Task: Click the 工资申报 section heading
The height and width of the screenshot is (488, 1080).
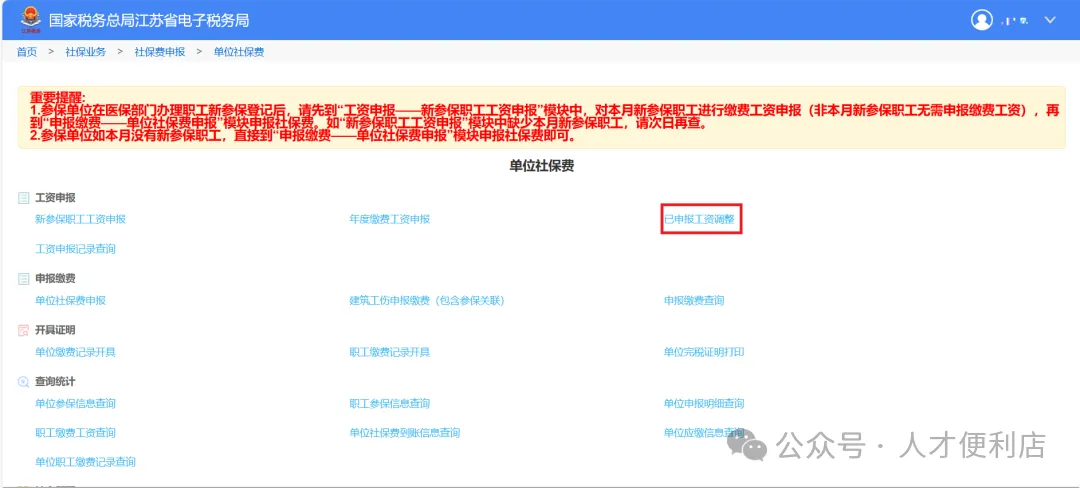Action: click(x=55, y=198)
